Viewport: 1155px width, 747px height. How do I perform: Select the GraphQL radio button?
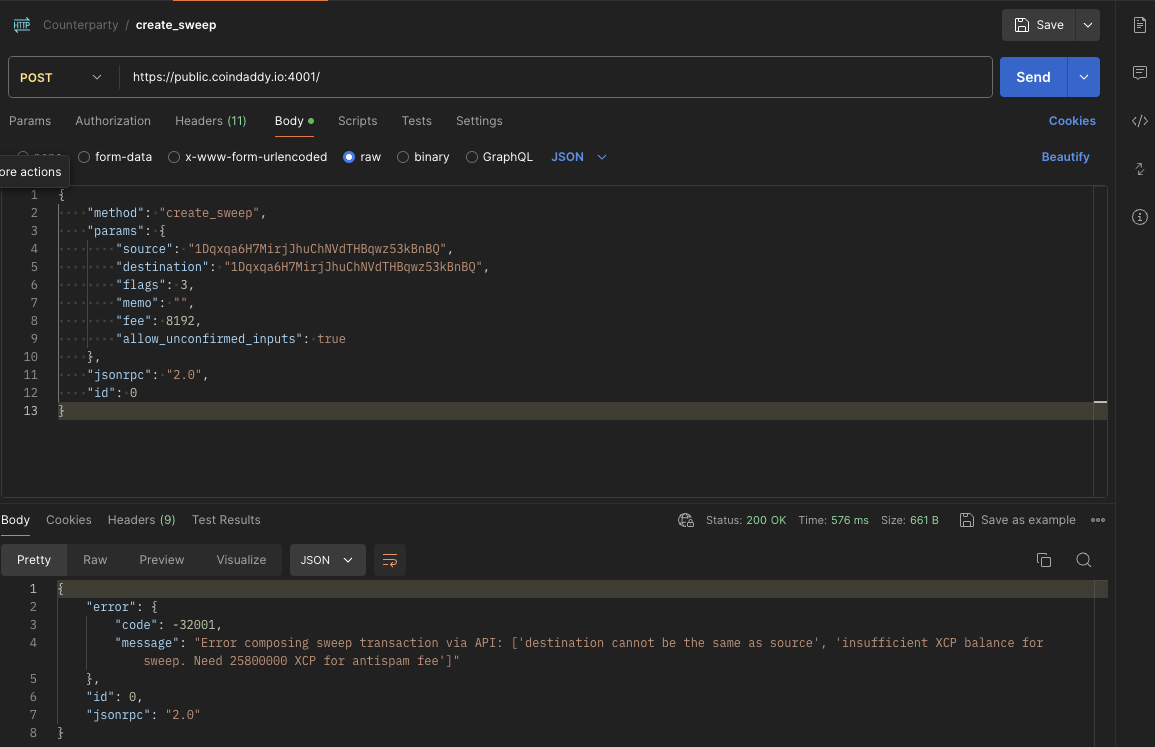471,157
